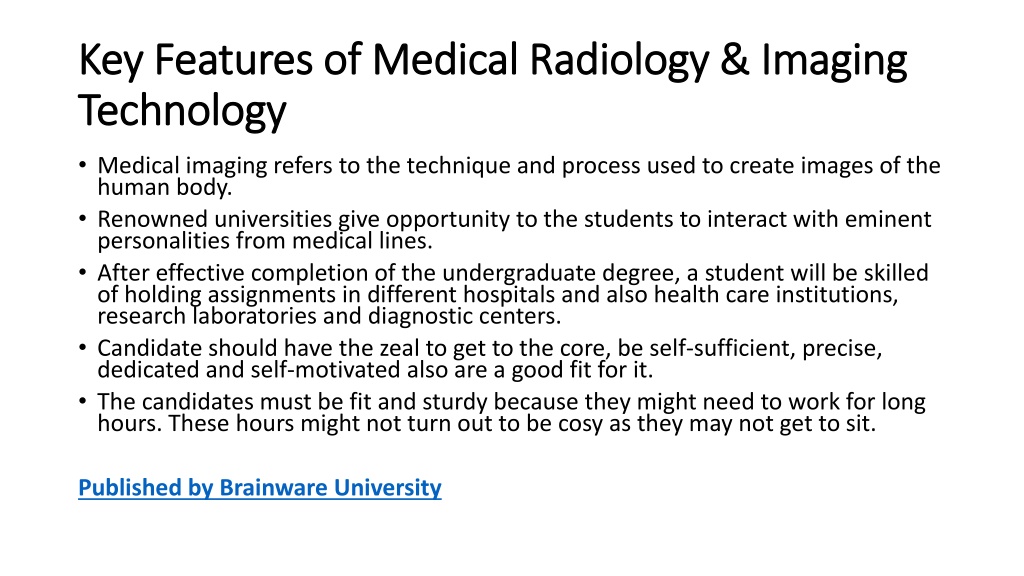Screen dimensions: 1024x576
Task: Click the bullet marker before Medical imaging
Action: (x=82, y=165)
